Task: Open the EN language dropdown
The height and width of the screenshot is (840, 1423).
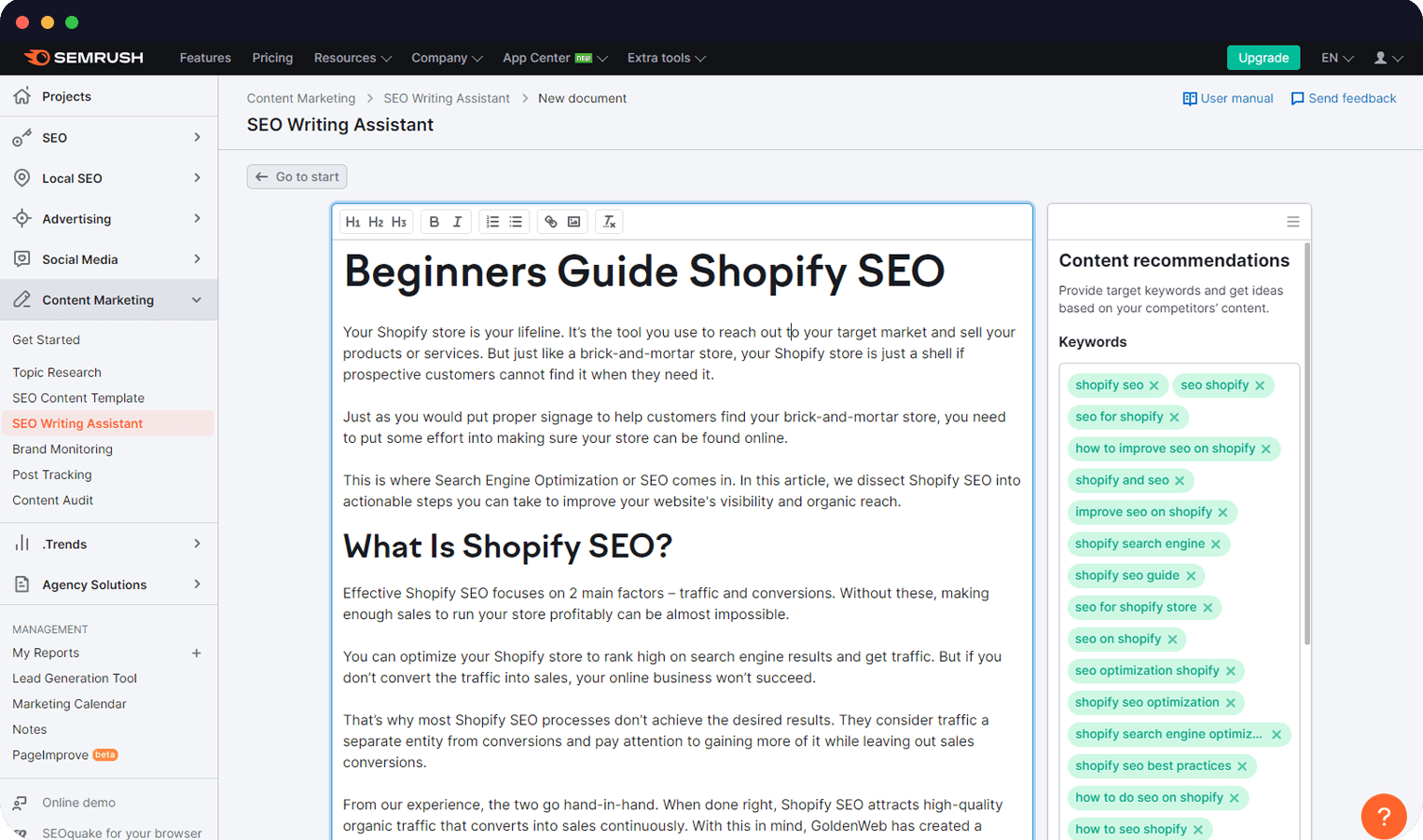Action: coord(1337,58)
